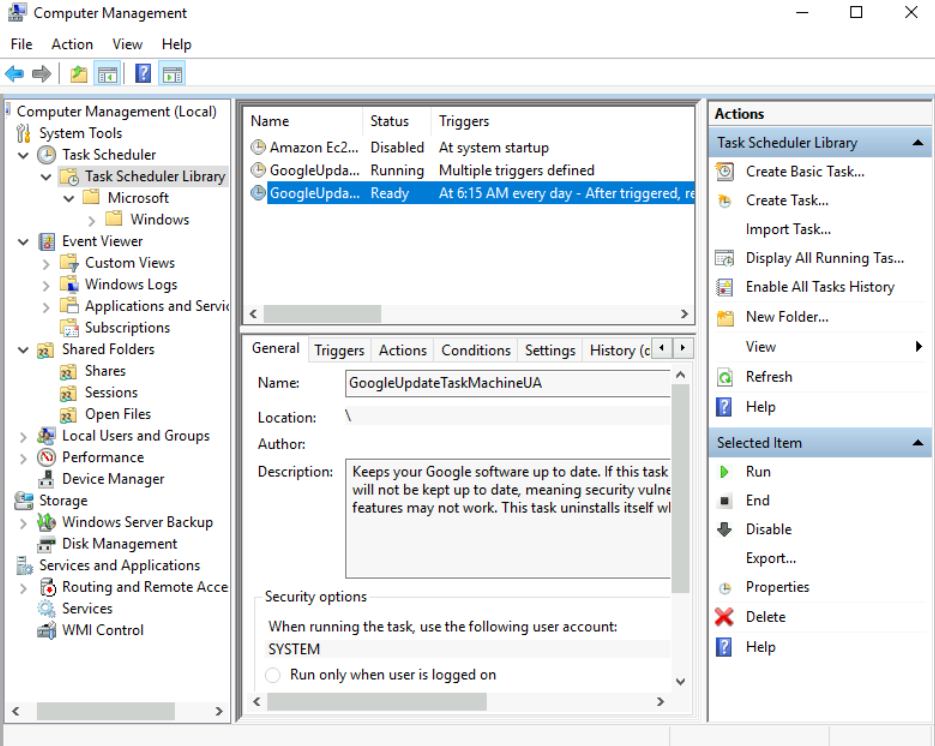Collapse the Selected Item actions section

(x=917, y=443)
